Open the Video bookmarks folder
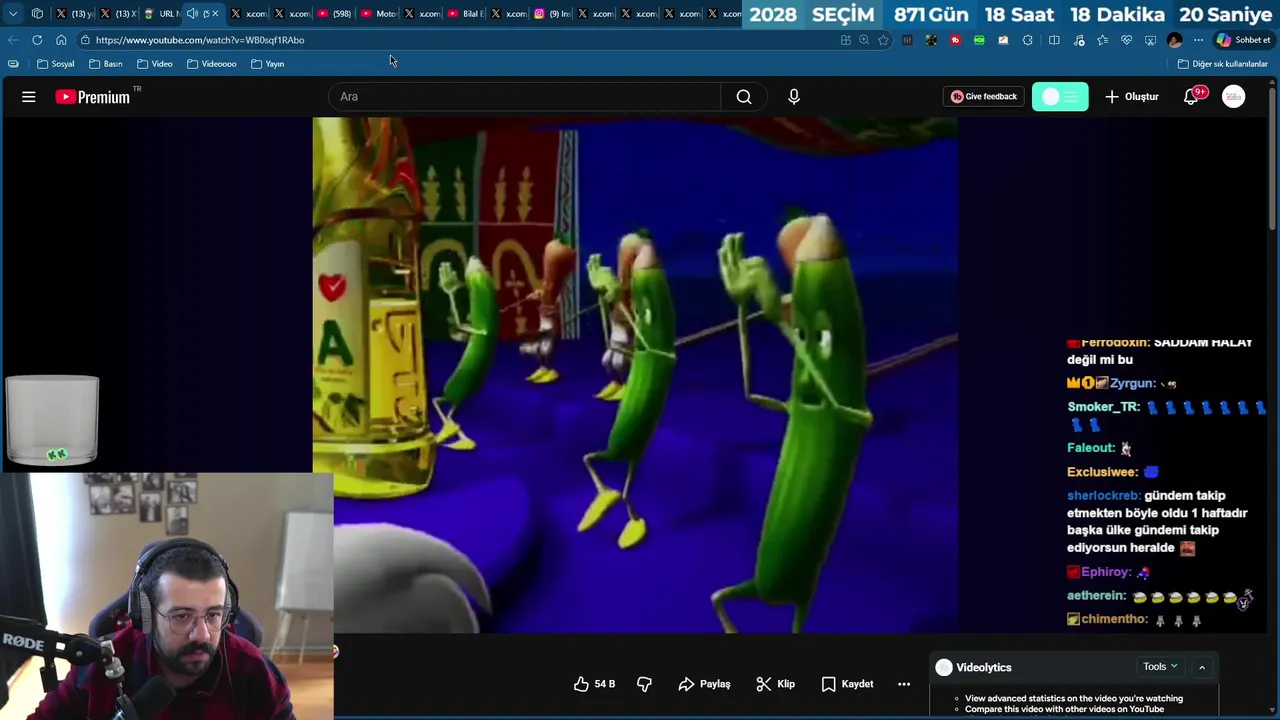Screen dimensions: 1280x720 154,64
